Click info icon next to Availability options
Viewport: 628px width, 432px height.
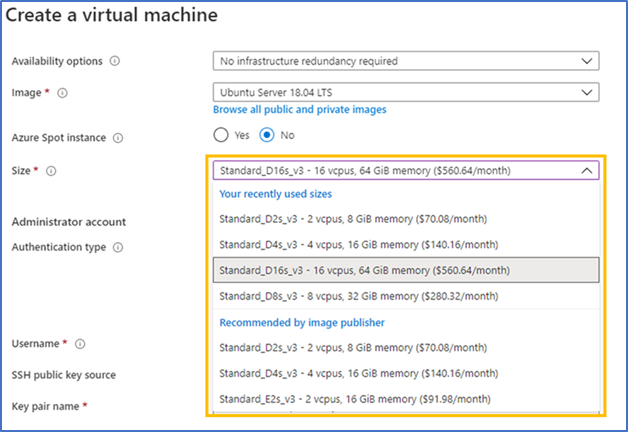click(x=115, y=61)
